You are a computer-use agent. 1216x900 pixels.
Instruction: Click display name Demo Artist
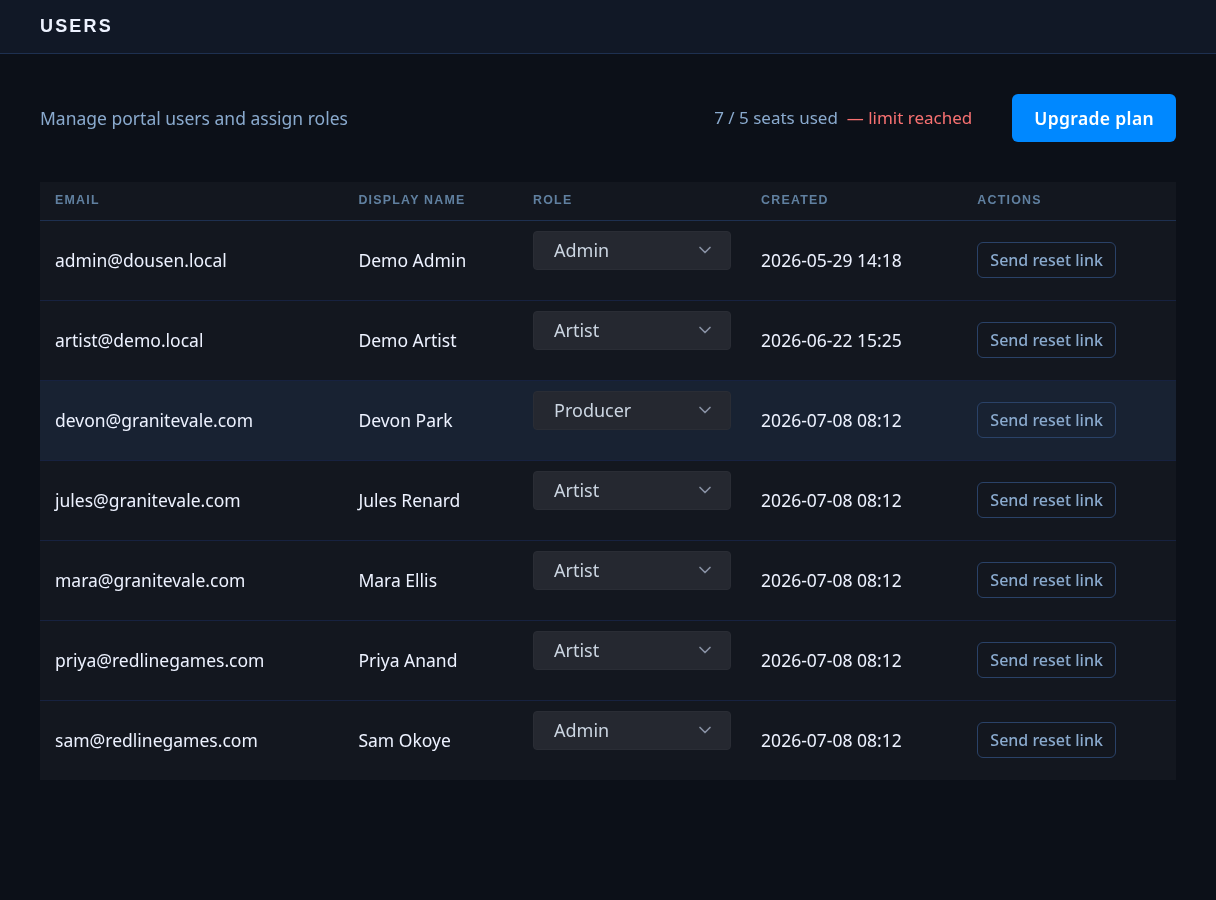coord(407,340)
